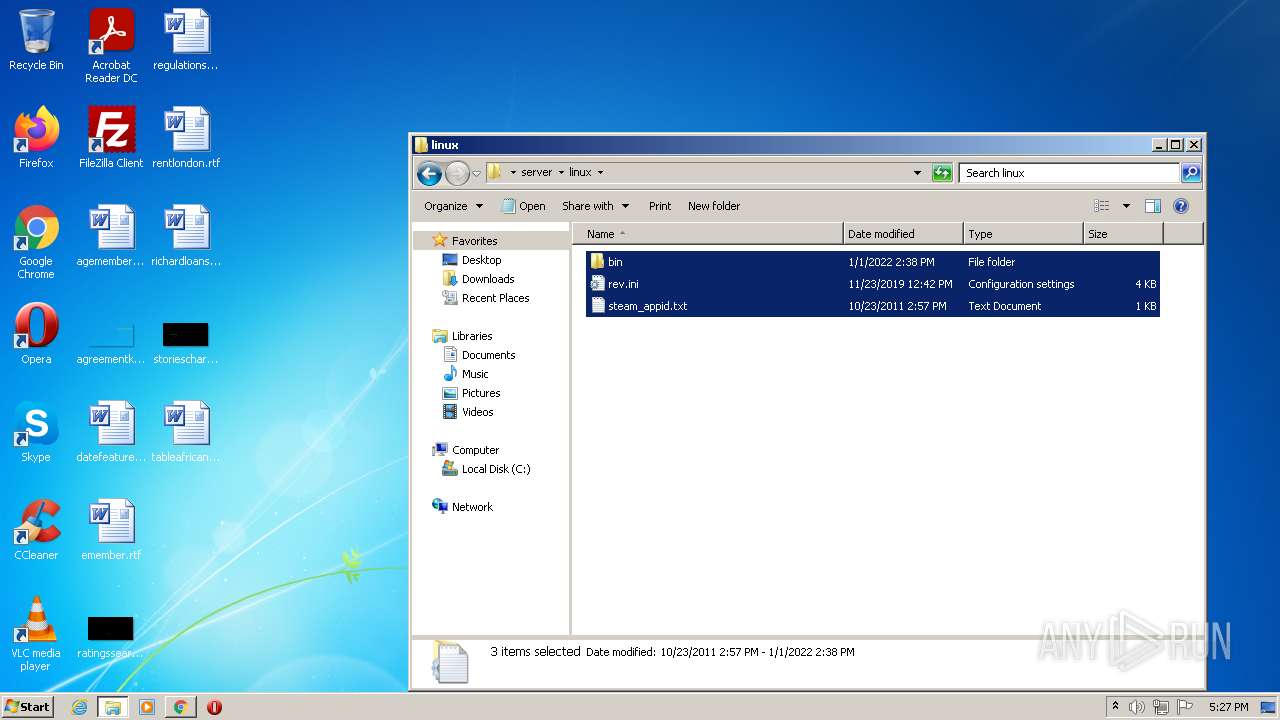Select the agemember document on desktop
1280x720 pixels.
(x=111, y=236)
